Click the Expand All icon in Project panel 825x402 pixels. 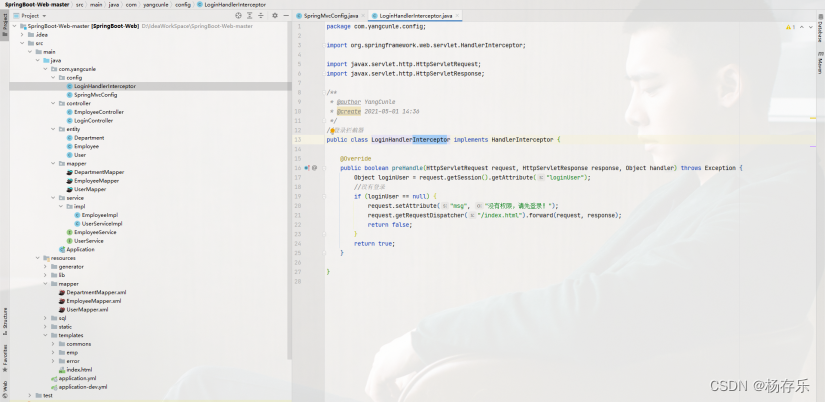click(x=250, y=16)
